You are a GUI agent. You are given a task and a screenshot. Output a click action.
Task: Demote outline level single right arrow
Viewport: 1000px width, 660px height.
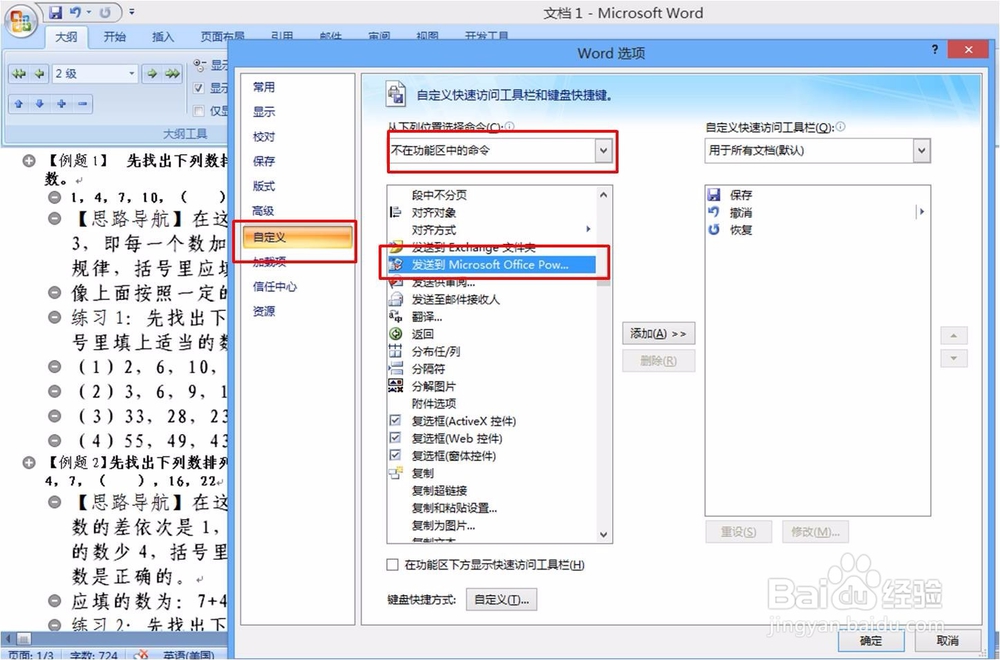152,74
